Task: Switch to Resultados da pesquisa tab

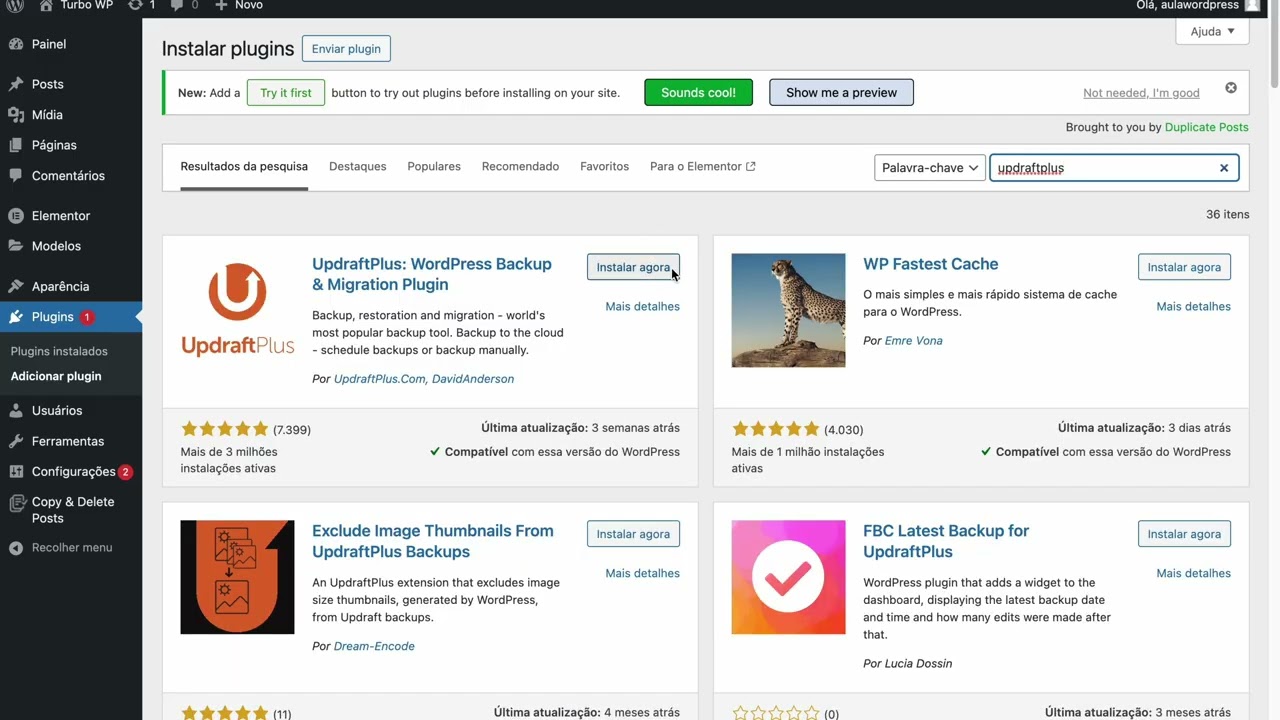Action: (x=244, y=167)
